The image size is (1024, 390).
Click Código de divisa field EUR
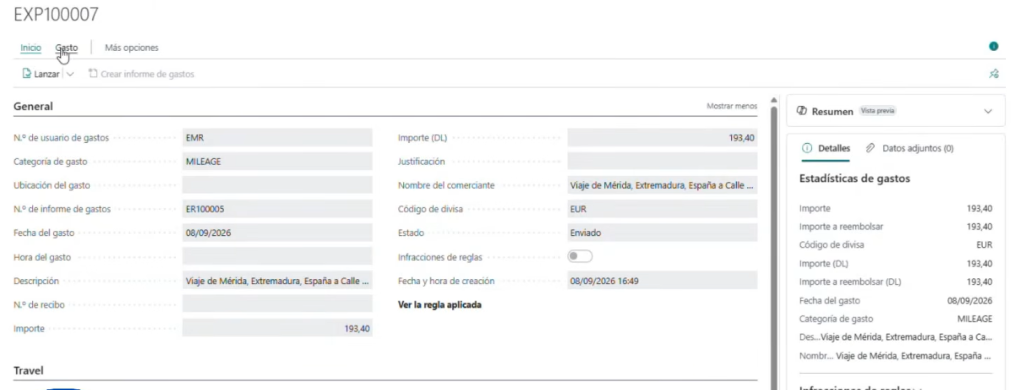pyautogui.click(x=662, y=209)
